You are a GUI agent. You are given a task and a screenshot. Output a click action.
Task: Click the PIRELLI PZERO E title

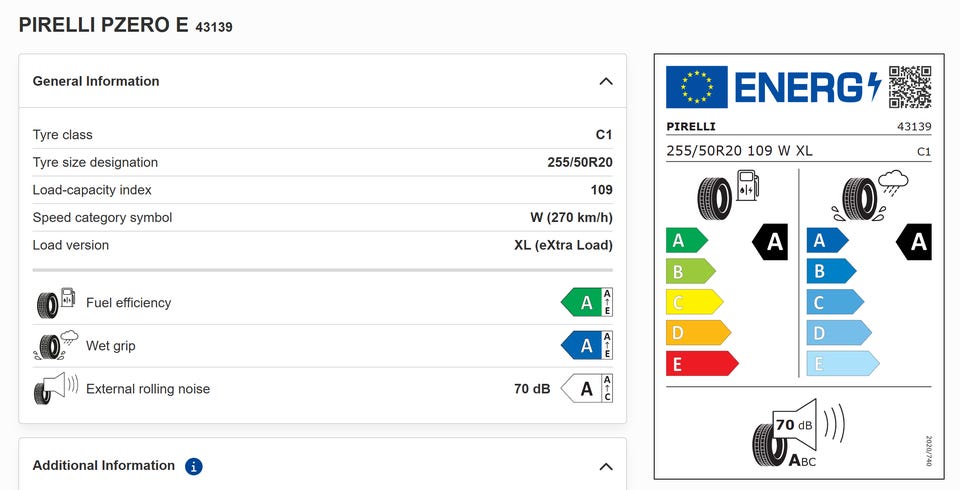103,25
